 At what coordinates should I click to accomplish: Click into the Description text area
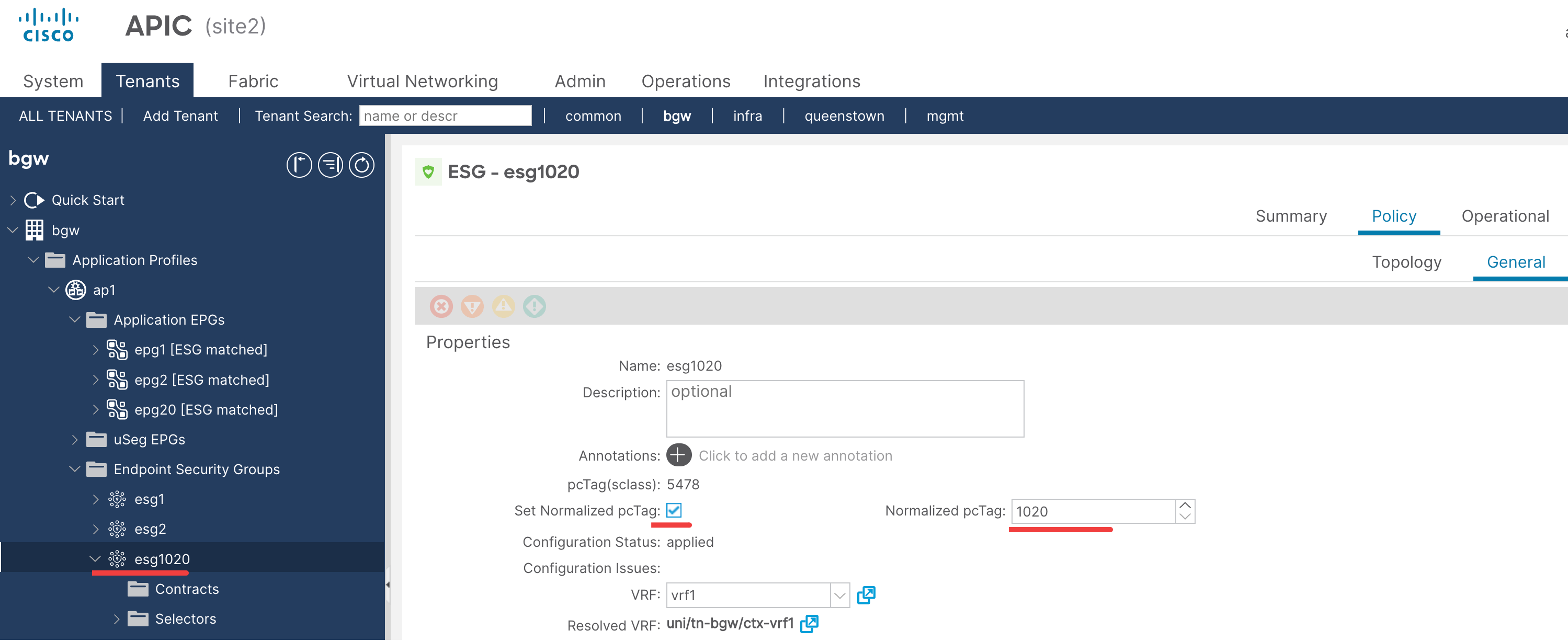point(845,408)
